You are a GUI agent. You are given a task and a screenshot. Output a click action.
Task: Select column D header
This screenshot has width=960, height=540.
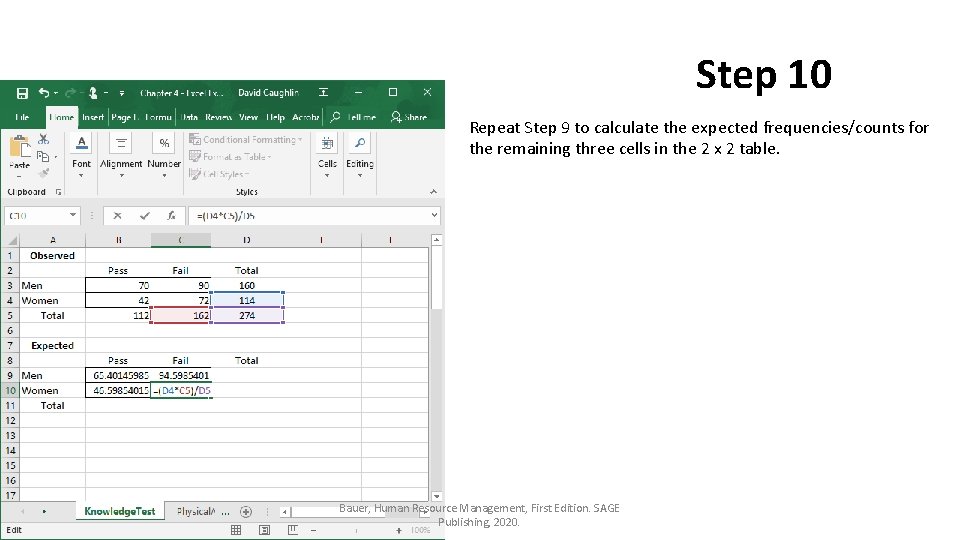point(247,240)
